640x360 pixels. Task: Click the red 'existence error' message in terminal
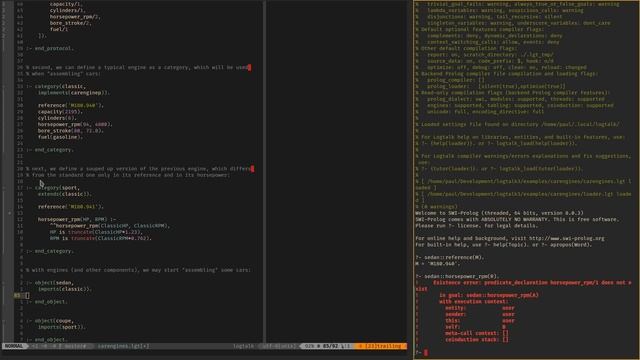(523, 285)
